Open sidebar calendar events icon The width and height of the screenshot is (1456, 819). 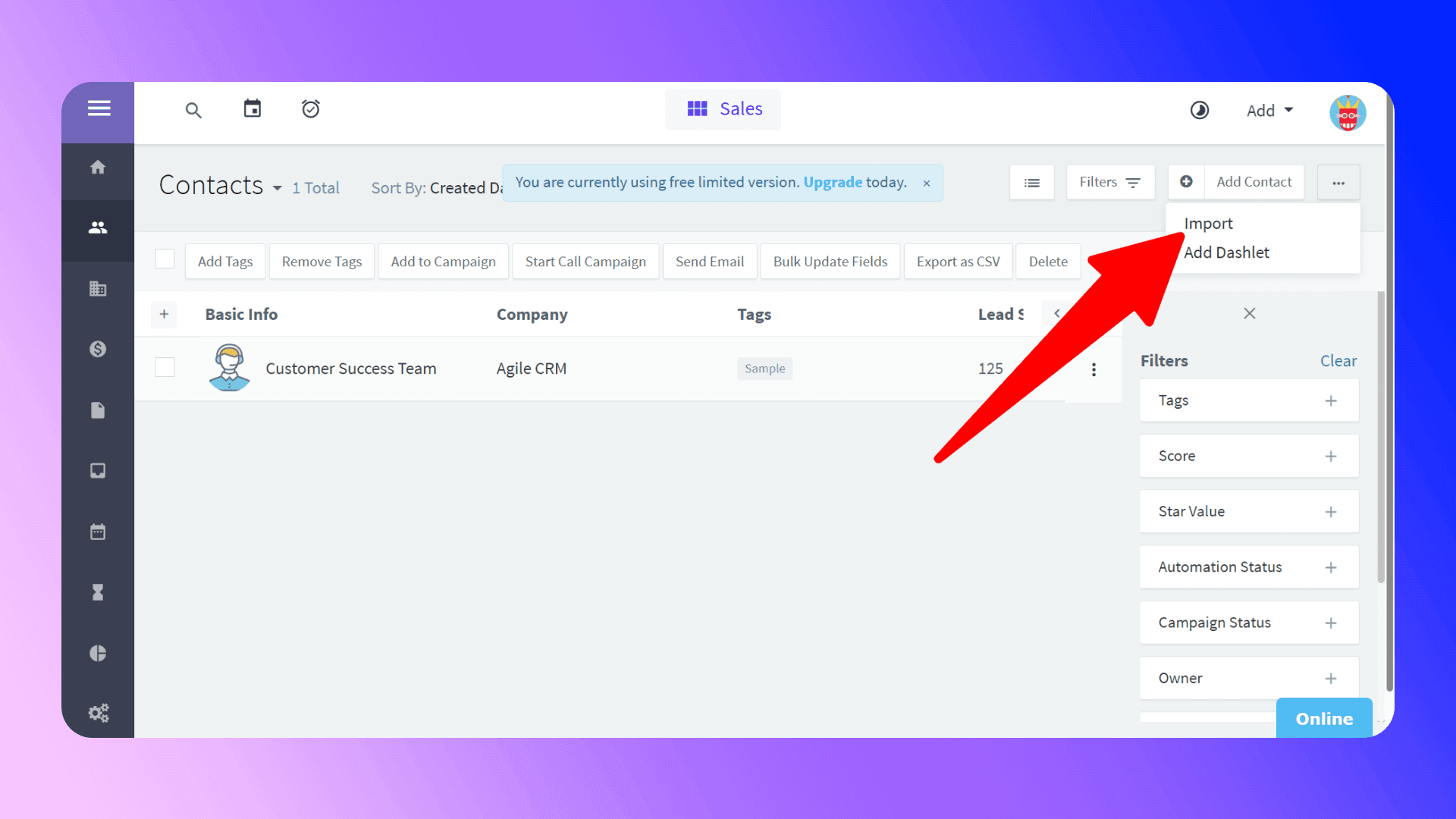98,532
